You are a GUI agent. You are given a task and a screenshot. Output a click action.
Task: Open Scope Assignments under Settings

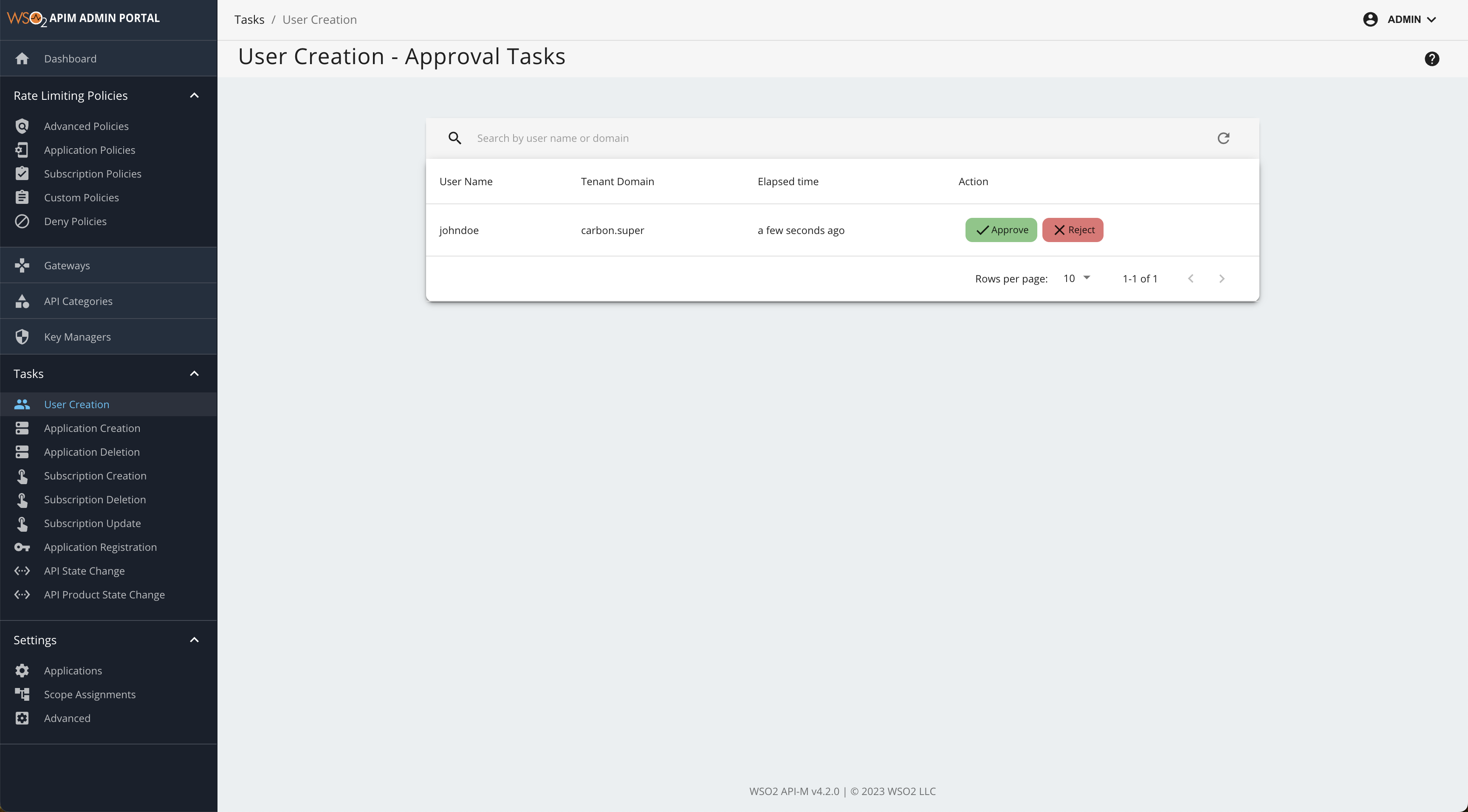pyautogui.click(x=90, y=694)
